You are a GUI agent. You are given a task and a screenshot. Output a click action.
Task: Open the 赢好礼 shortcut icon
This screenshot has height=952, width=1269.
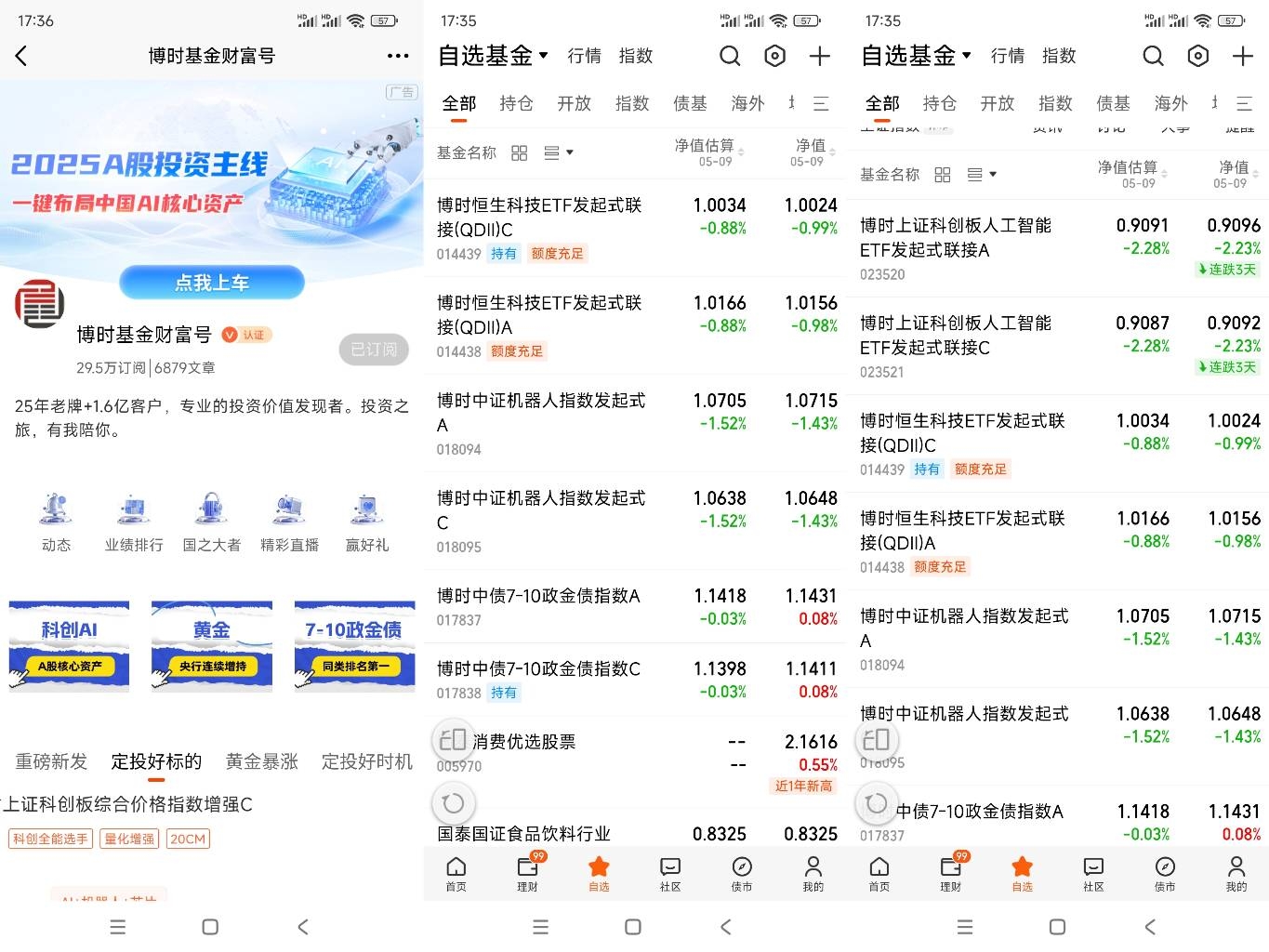367,523
